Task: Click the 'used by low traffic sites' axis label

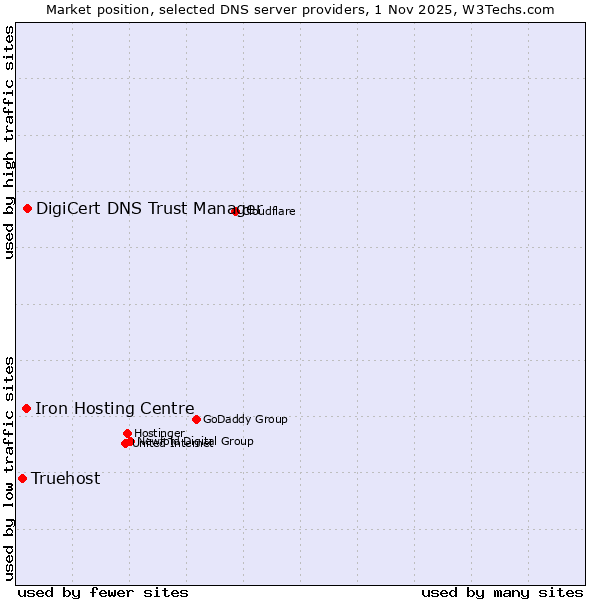Action: coord(10,468)
